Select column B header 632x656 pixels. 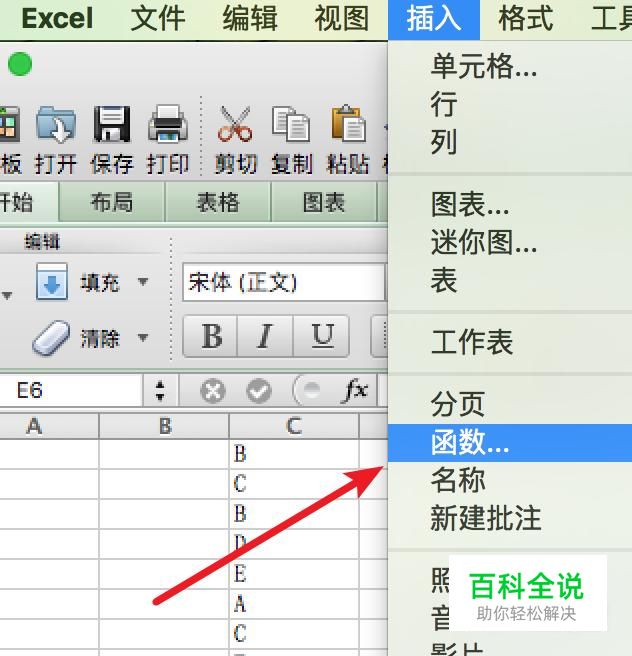pyautogui.click(x=164, y=426)
